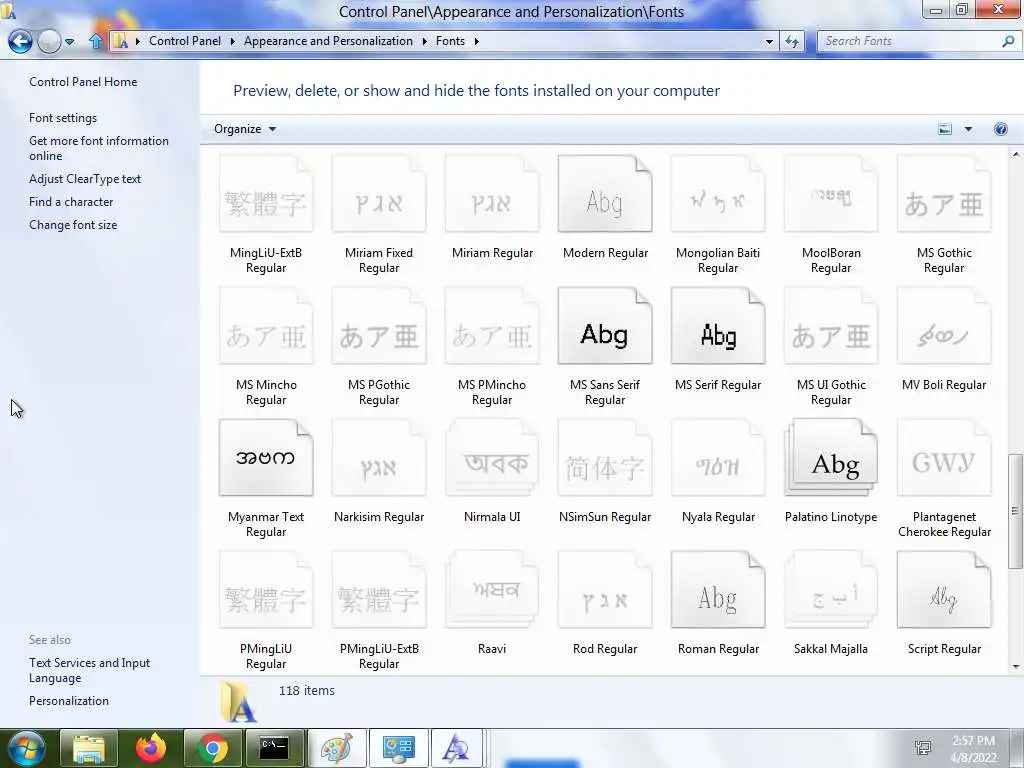
Task: Select the Raavi font family icon
Action: (x=492, y=589)
